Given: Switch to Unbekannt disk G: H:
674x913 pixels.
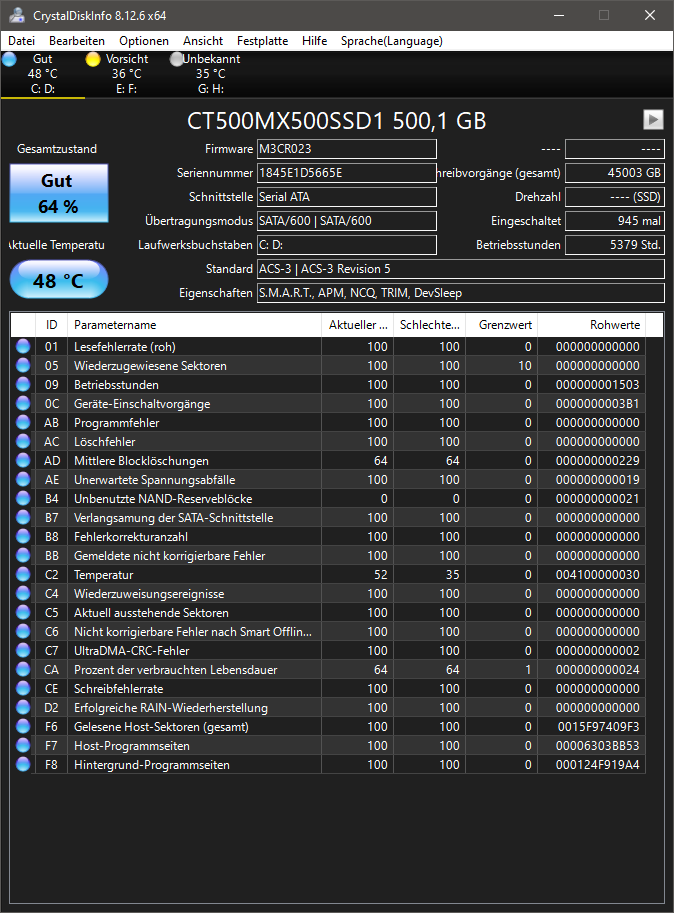Looking at the screenshot, I should [x=210, y=74].
